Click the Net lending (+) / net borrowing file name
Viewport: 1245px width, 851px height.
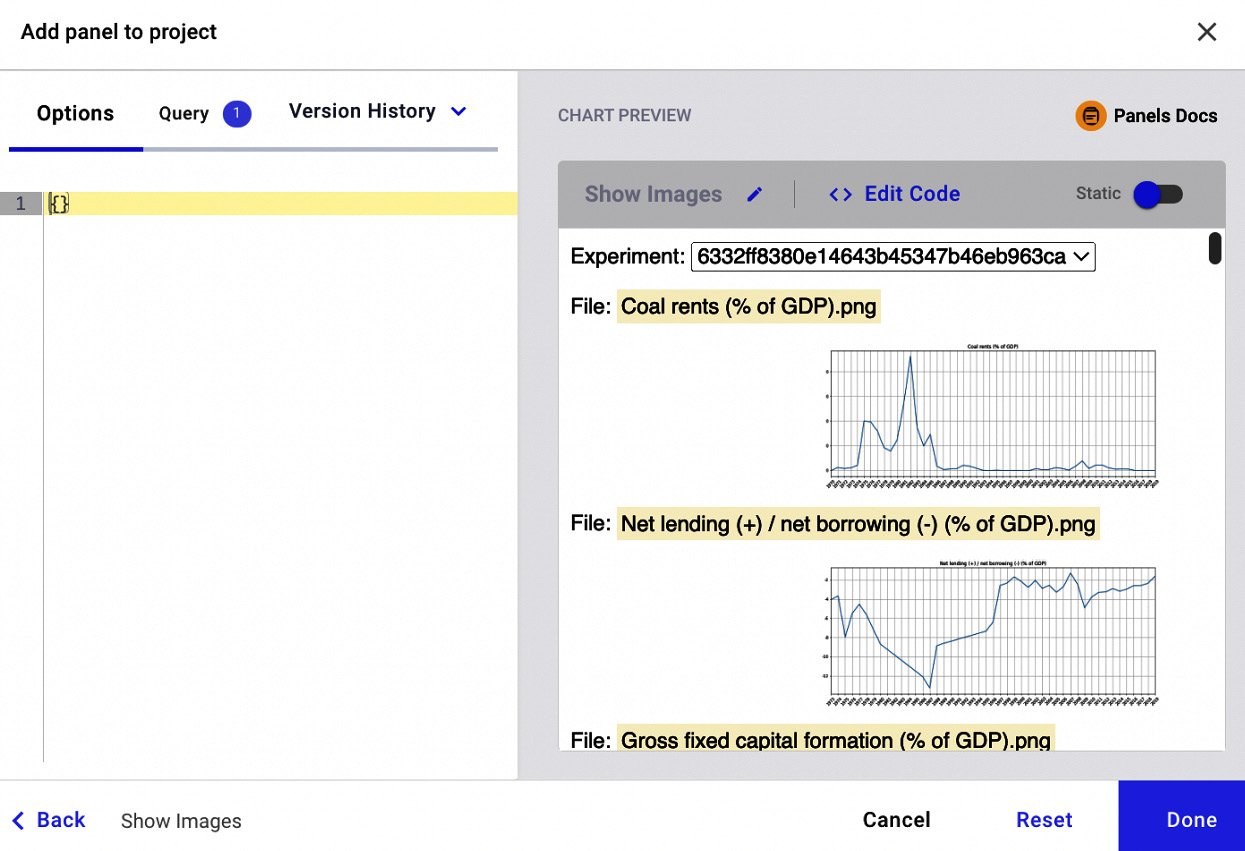point(858,523)
